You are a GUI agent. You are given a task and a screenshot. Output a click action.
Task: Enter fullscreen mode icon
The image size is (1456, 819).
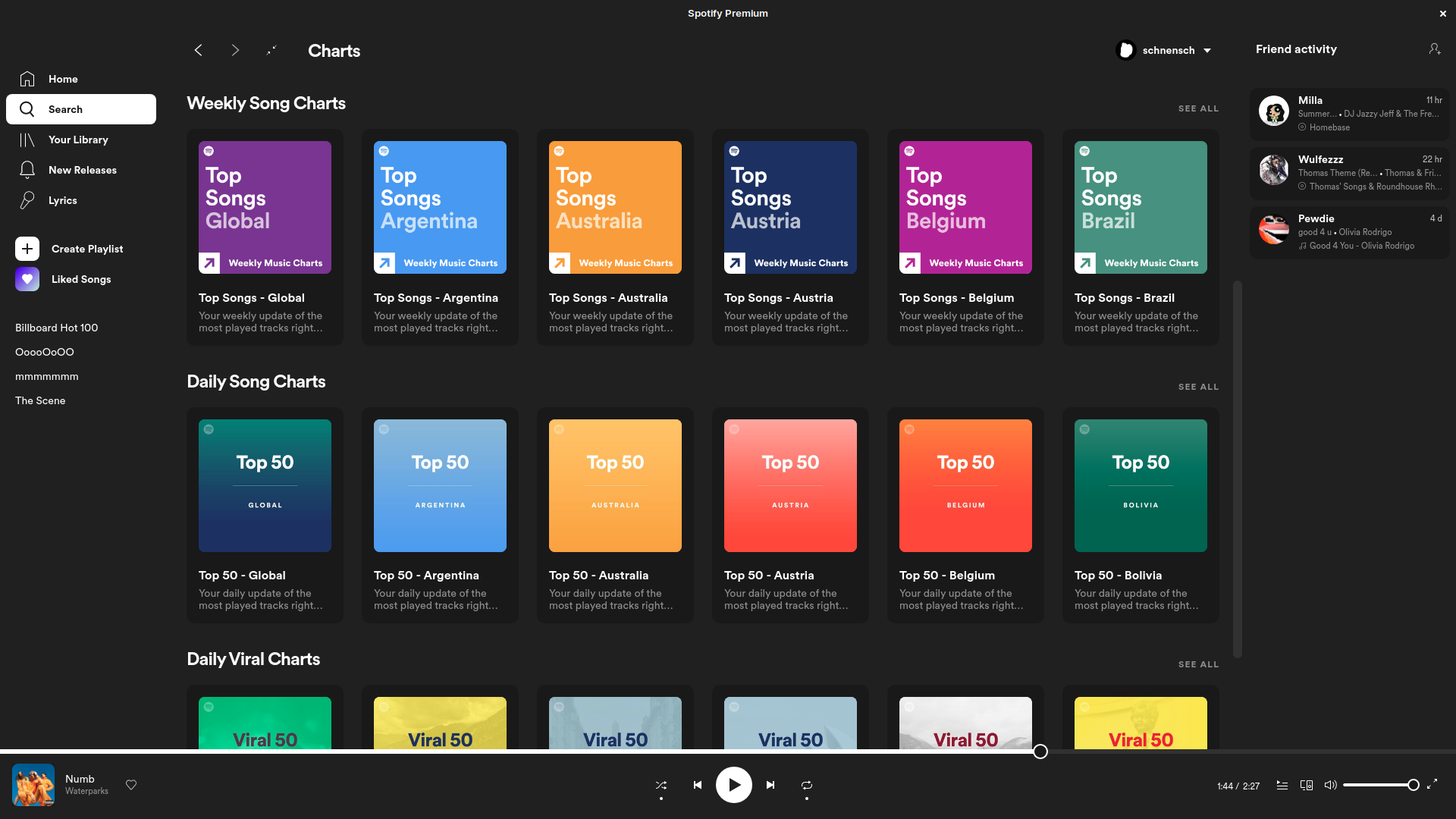[1432, 785]
